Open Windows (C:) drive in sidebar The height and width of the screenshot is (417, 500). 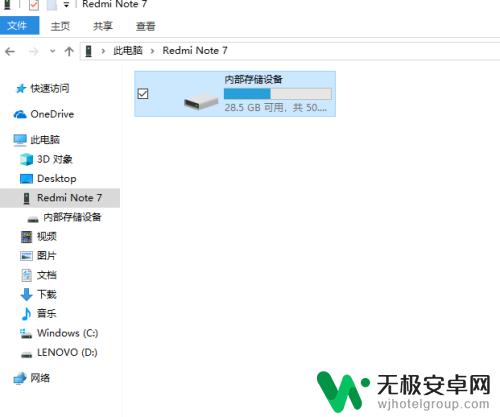68,333
